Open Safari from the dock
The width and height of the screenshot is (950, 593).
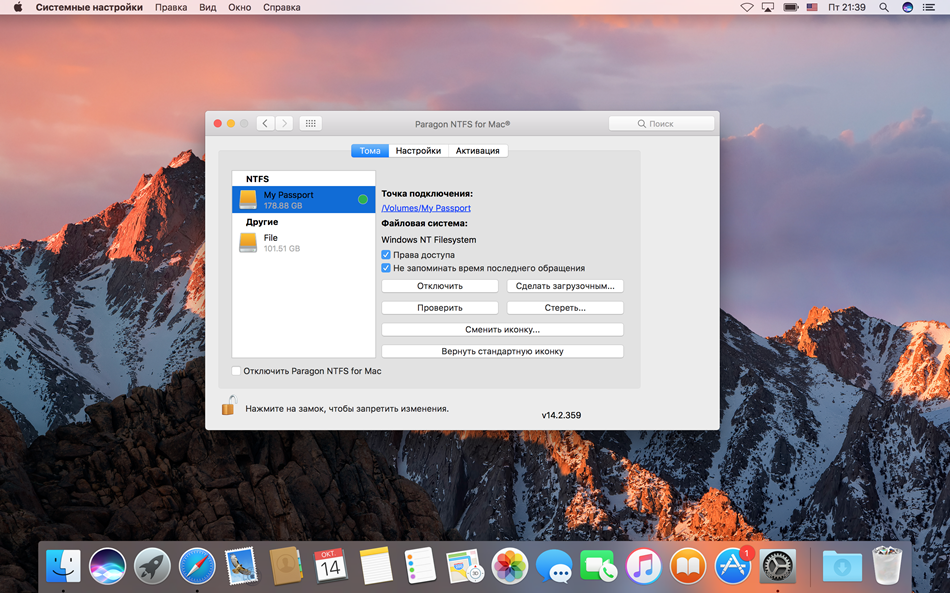pos(197,567)
